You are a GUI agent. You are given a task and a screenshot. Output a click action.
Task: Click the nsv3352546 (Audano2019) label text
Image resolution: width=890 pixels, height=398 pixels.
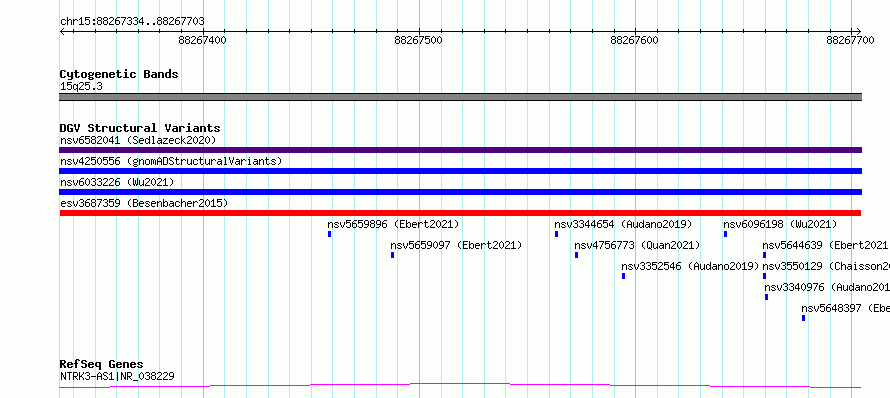690,266
